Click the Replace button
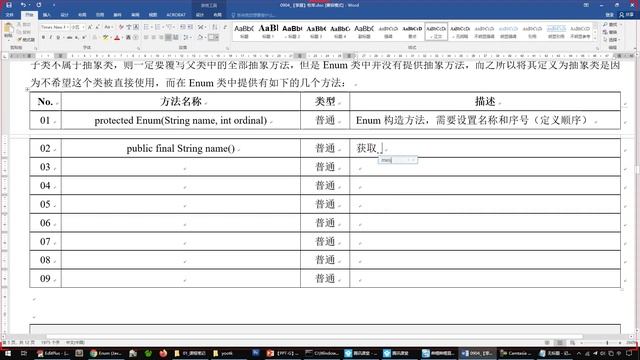This screenshot has height=360, width=640. point(611,32)
